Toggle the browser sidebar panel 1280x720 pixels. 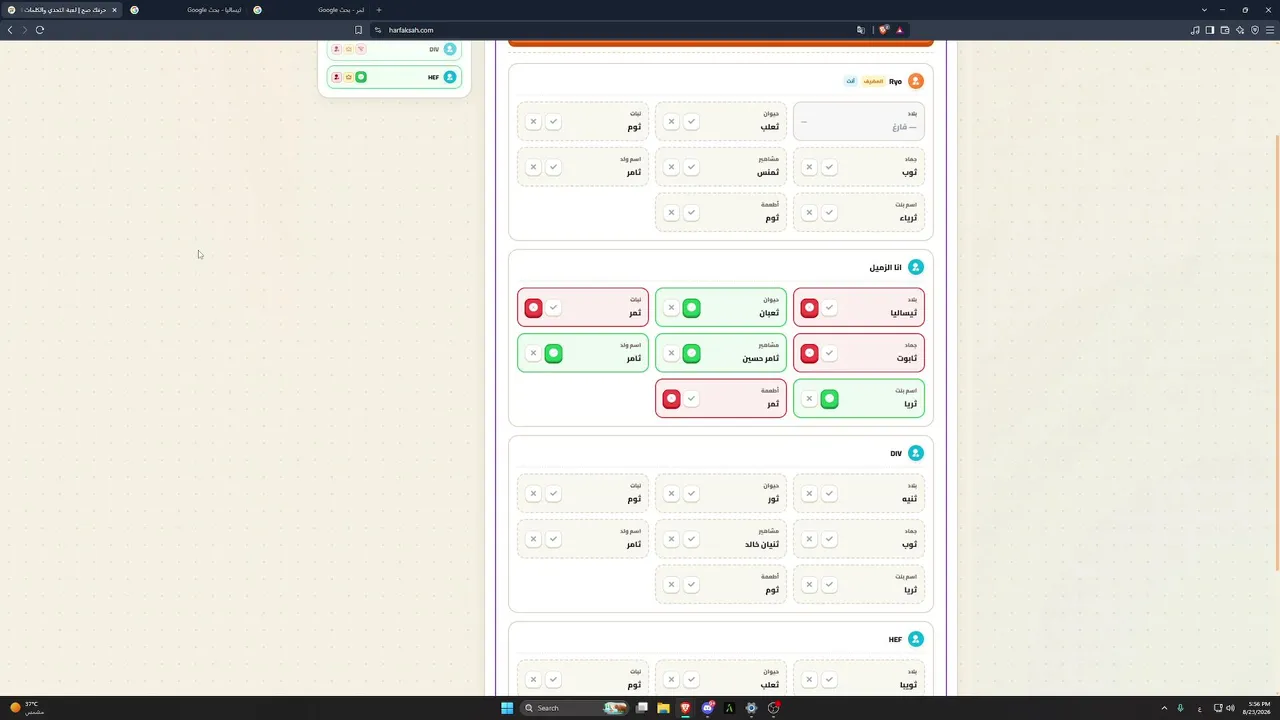click(1210, 30)
